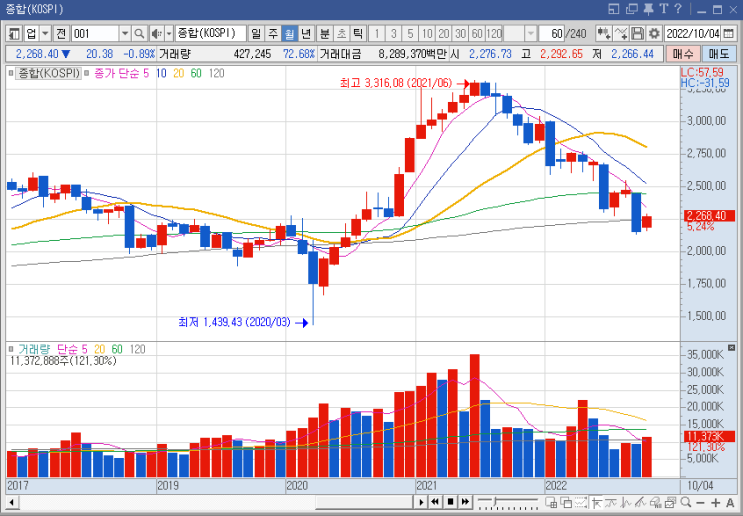Click the bottom magnifier zoom icon

tap(686, 502)
